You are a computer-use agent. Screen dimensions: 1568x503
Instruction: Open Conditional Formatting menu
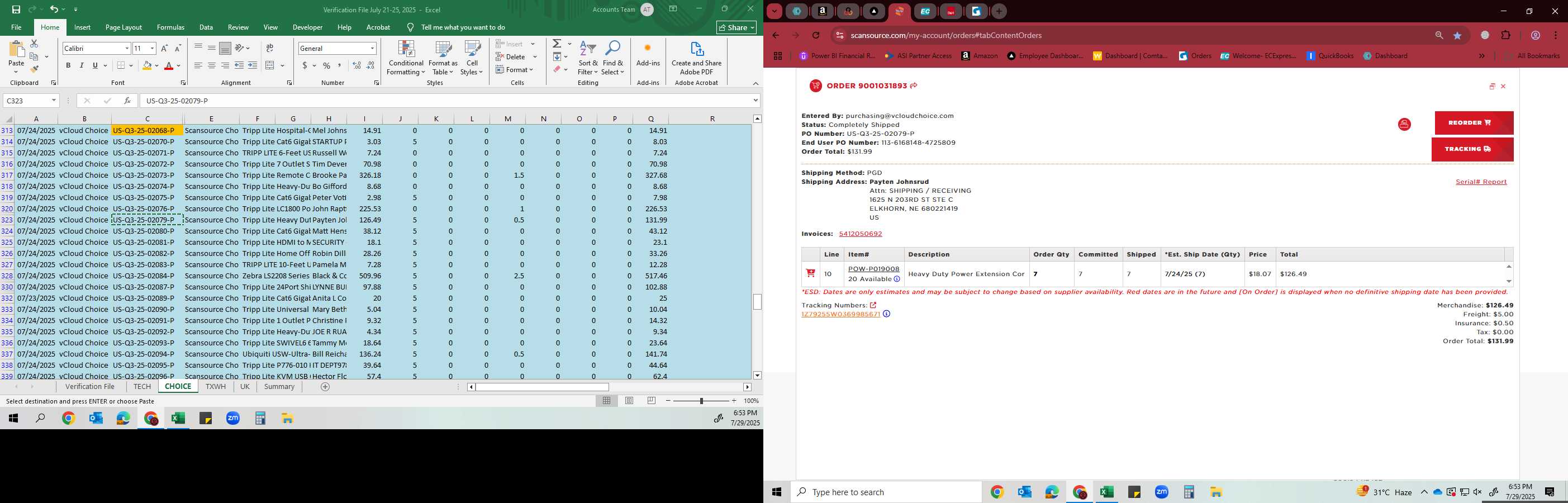tap(406, 58)
